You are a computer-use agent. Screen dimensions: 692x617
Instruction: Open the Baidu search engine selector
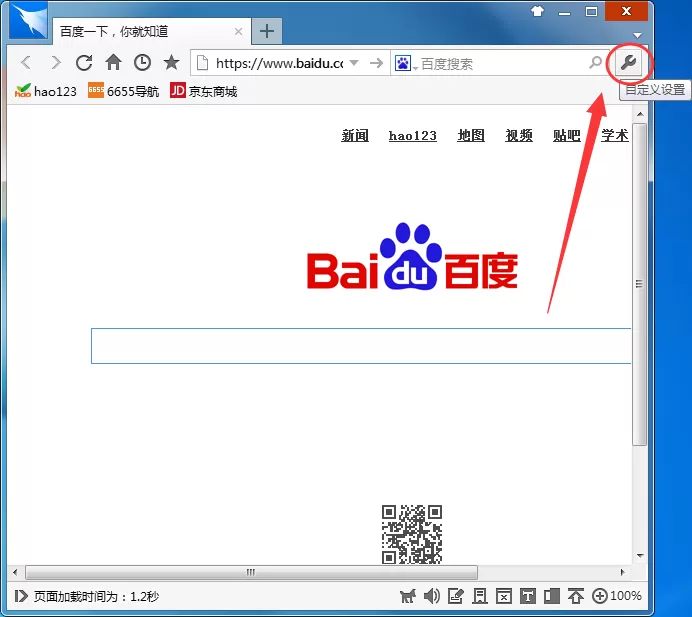[x=405, y=64]
